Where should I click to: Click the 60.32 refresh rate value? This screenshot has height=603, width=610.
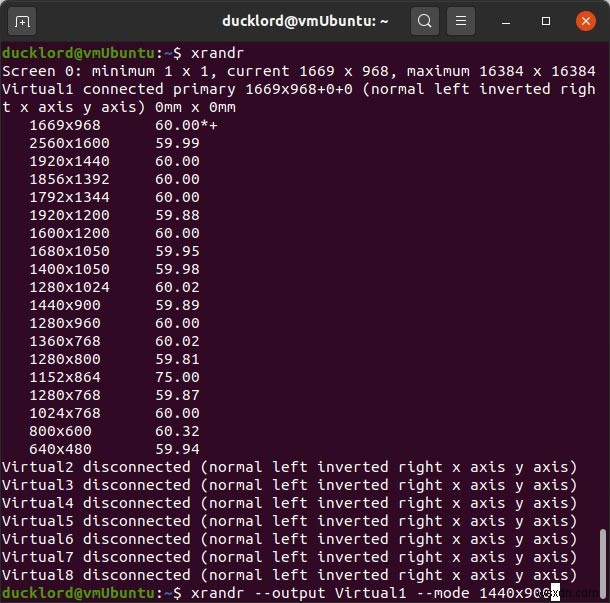click(177, 431)
